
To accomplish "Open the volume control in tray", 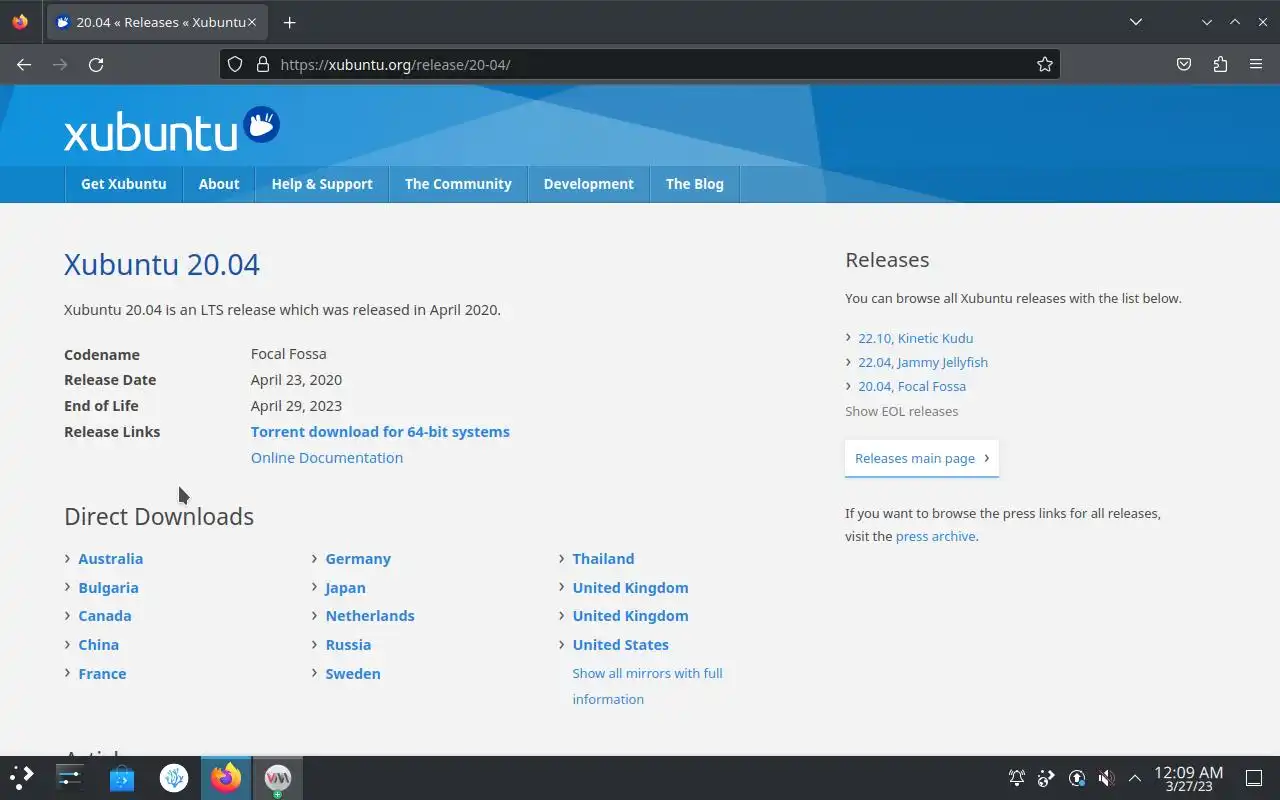I will 1106,778.
